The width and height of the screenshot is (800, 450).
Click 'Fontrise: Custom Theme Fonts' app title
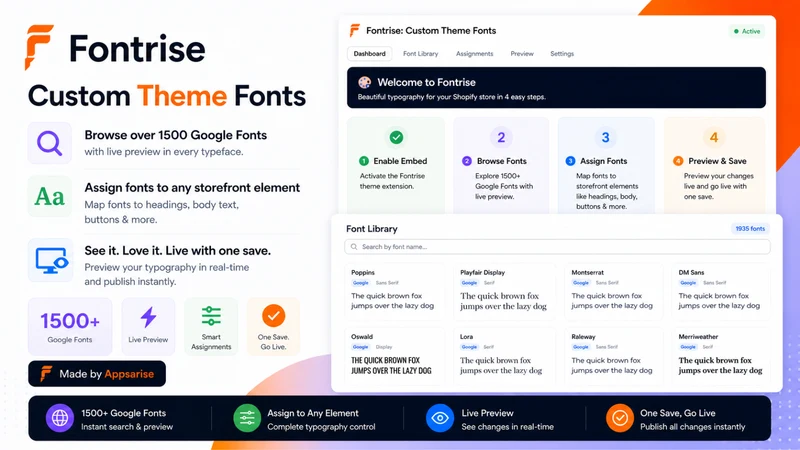431,31
